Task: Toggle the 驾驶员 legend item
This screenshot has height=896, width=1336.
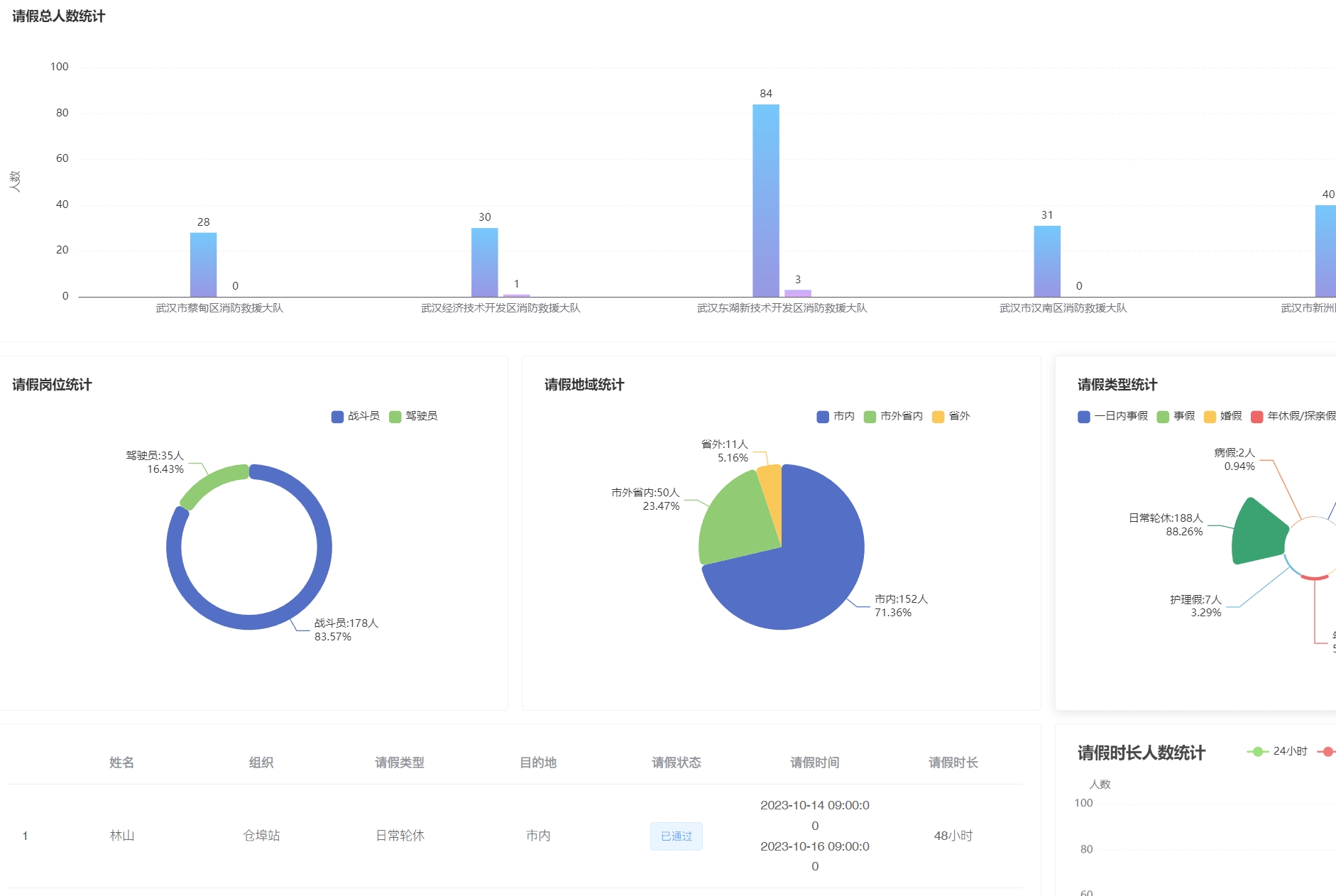Action: [413, 416]
